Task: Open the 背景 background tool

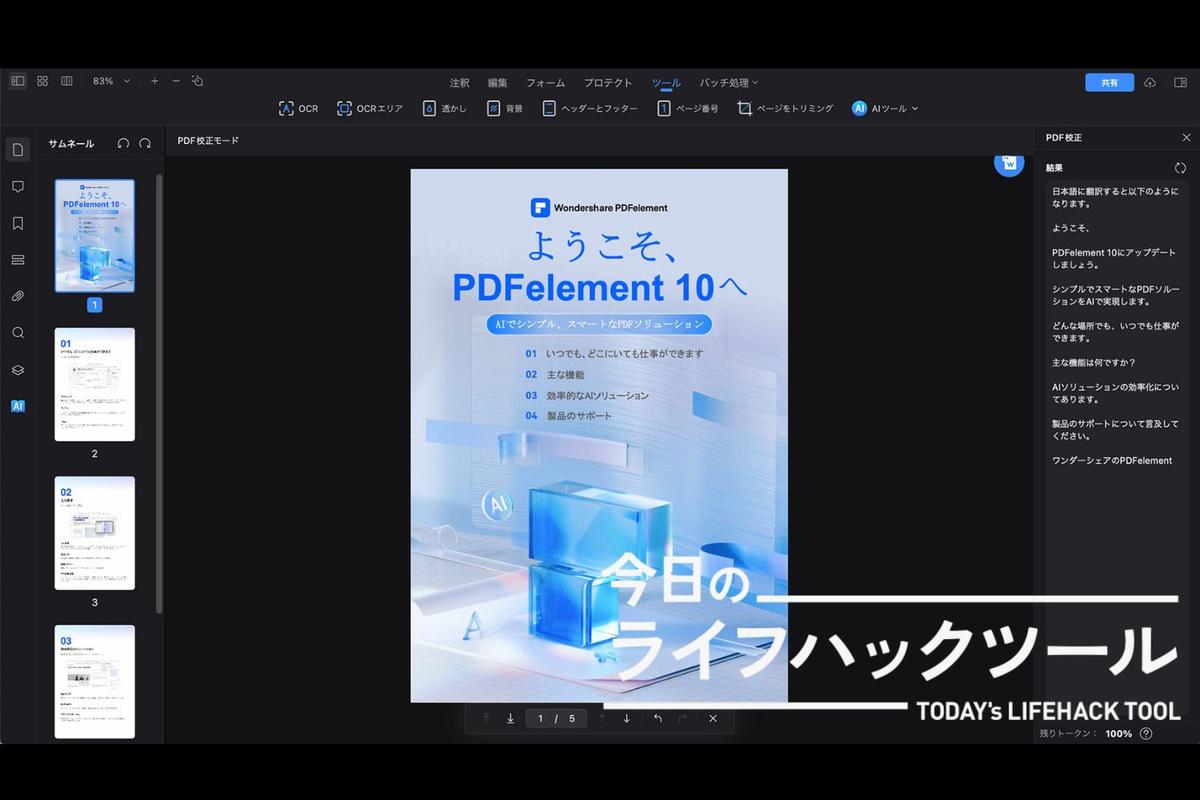Action: (505, 107)
